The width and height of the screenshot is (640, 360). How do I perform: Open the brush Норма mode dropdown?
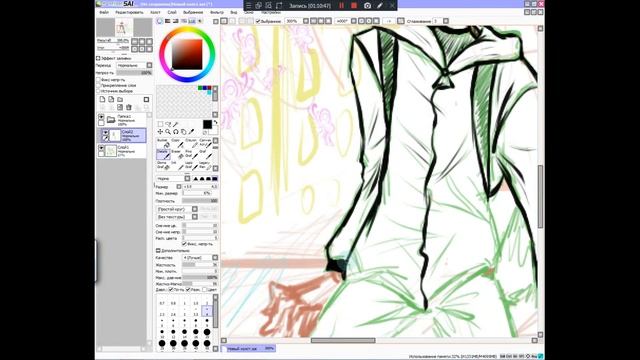coord(173,178)
